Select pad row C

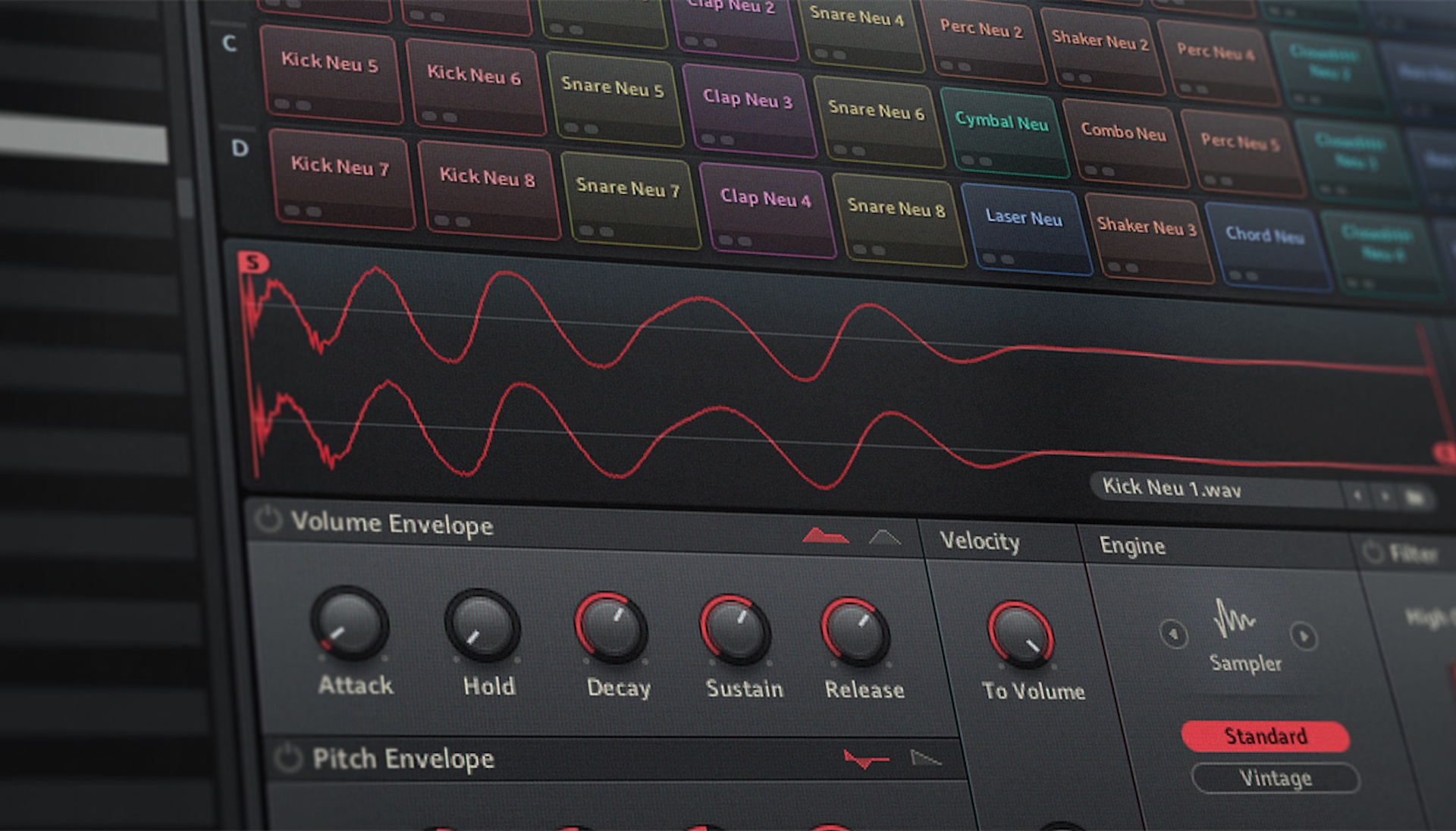(229, 43)
